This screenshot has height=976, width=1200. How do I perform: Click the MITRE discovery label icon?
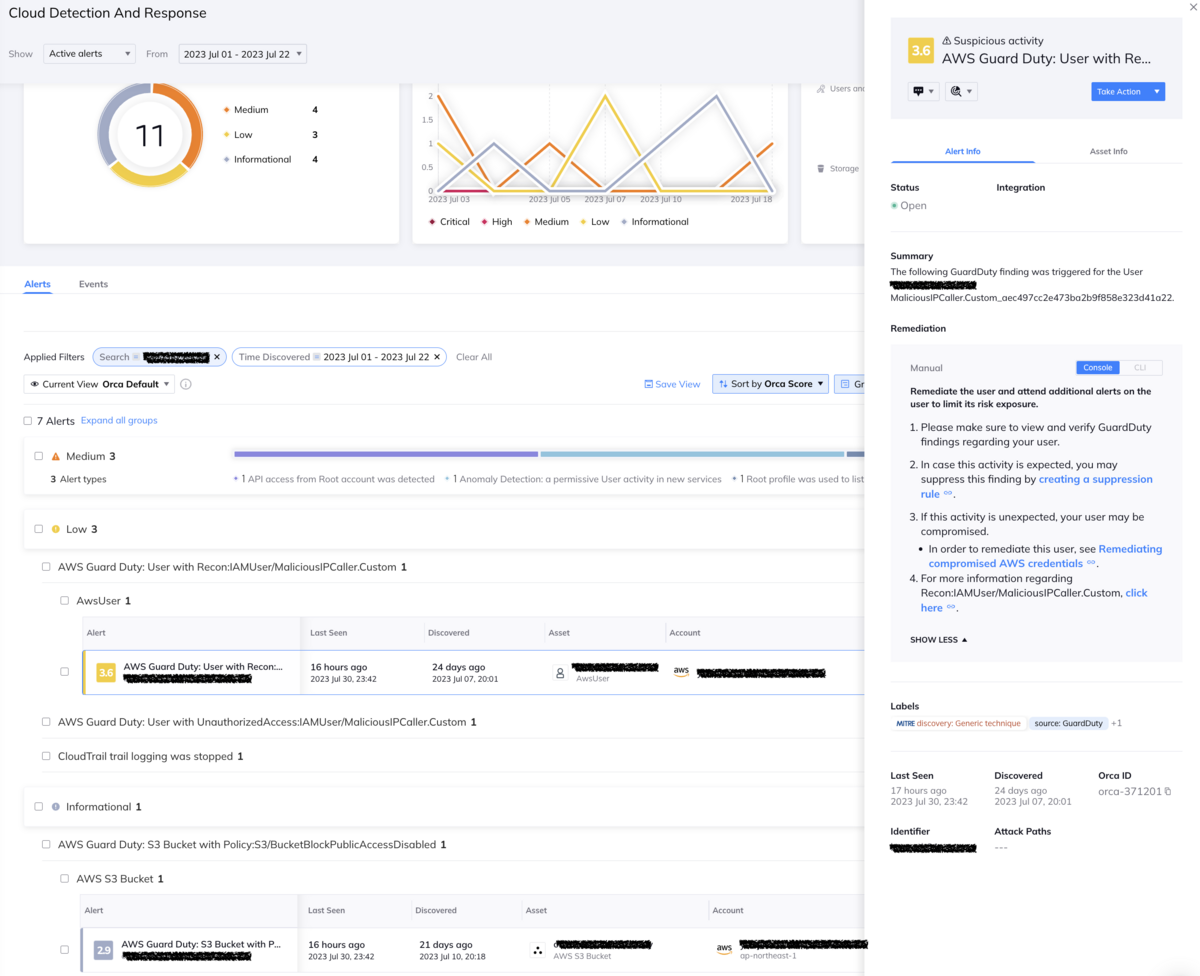pyautogui.click(x=905, y=723)
